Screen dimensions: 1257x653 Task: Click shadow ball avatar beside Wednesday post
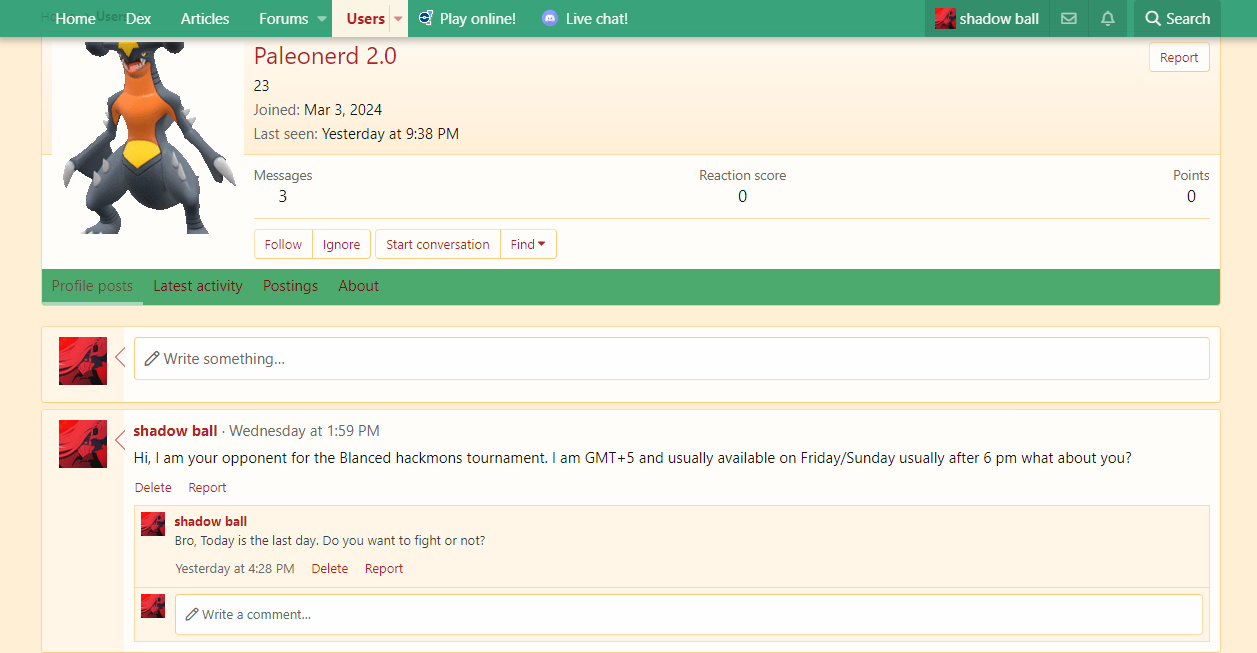pyautogui.click(x=83, y=444)
